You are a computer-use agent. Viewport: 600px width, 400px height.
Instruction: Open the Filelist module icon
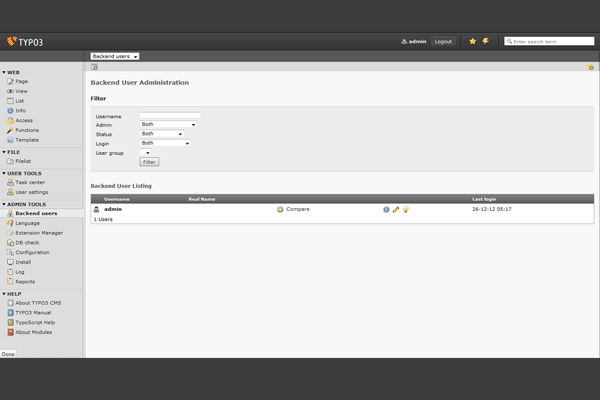coord(10,162)
